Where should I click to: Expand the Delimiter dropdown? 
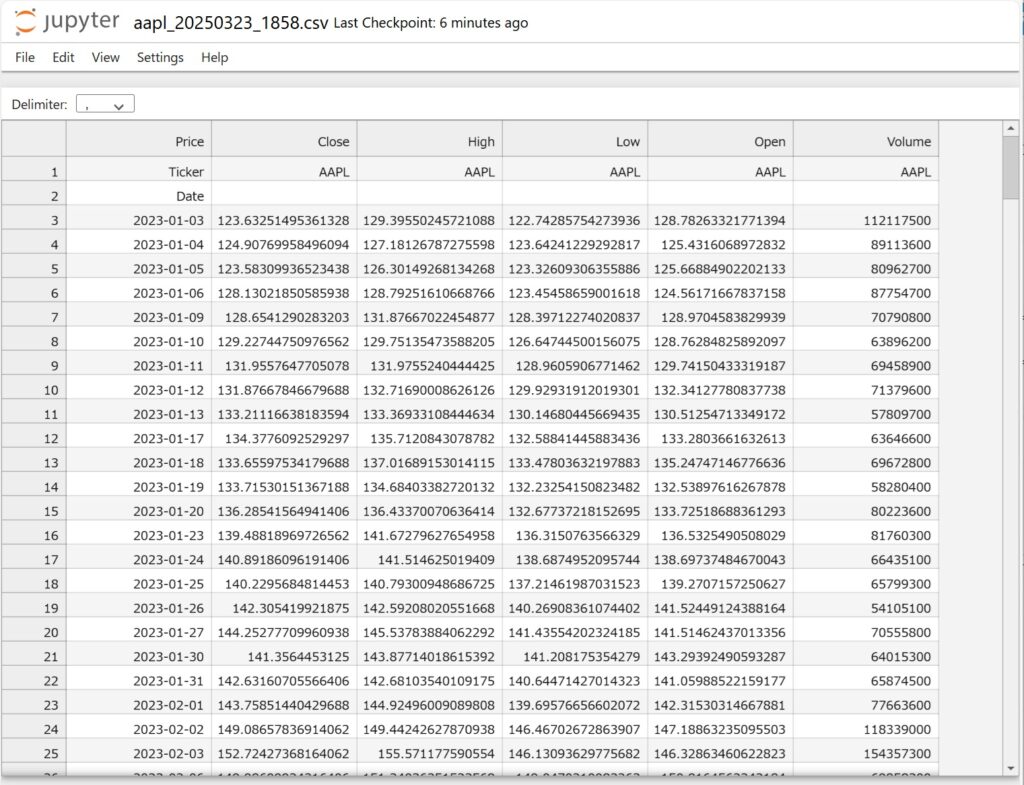click(105, 104)
